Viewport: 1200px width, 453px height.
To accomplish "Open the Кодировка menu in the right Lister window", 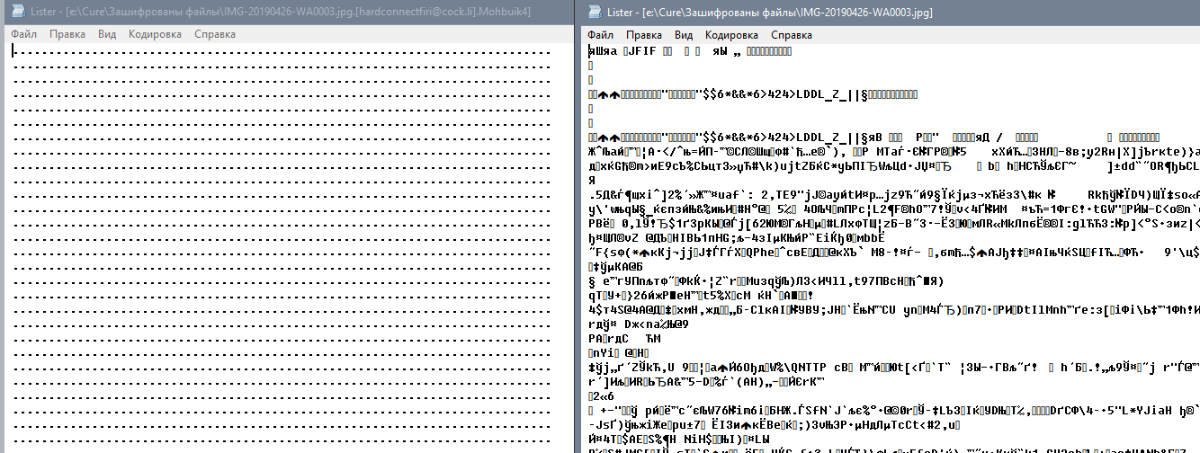I will tap(731, 34).
